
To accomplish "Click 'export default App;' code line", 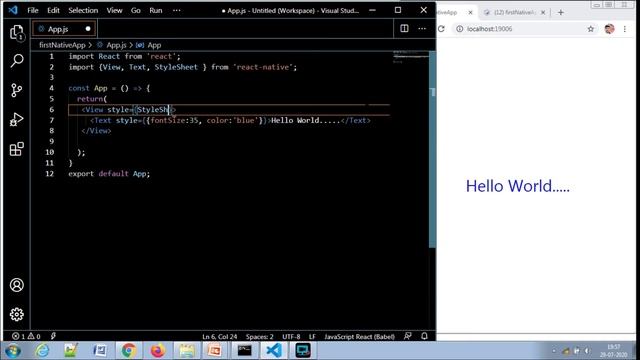I will [x=109, y=173].
